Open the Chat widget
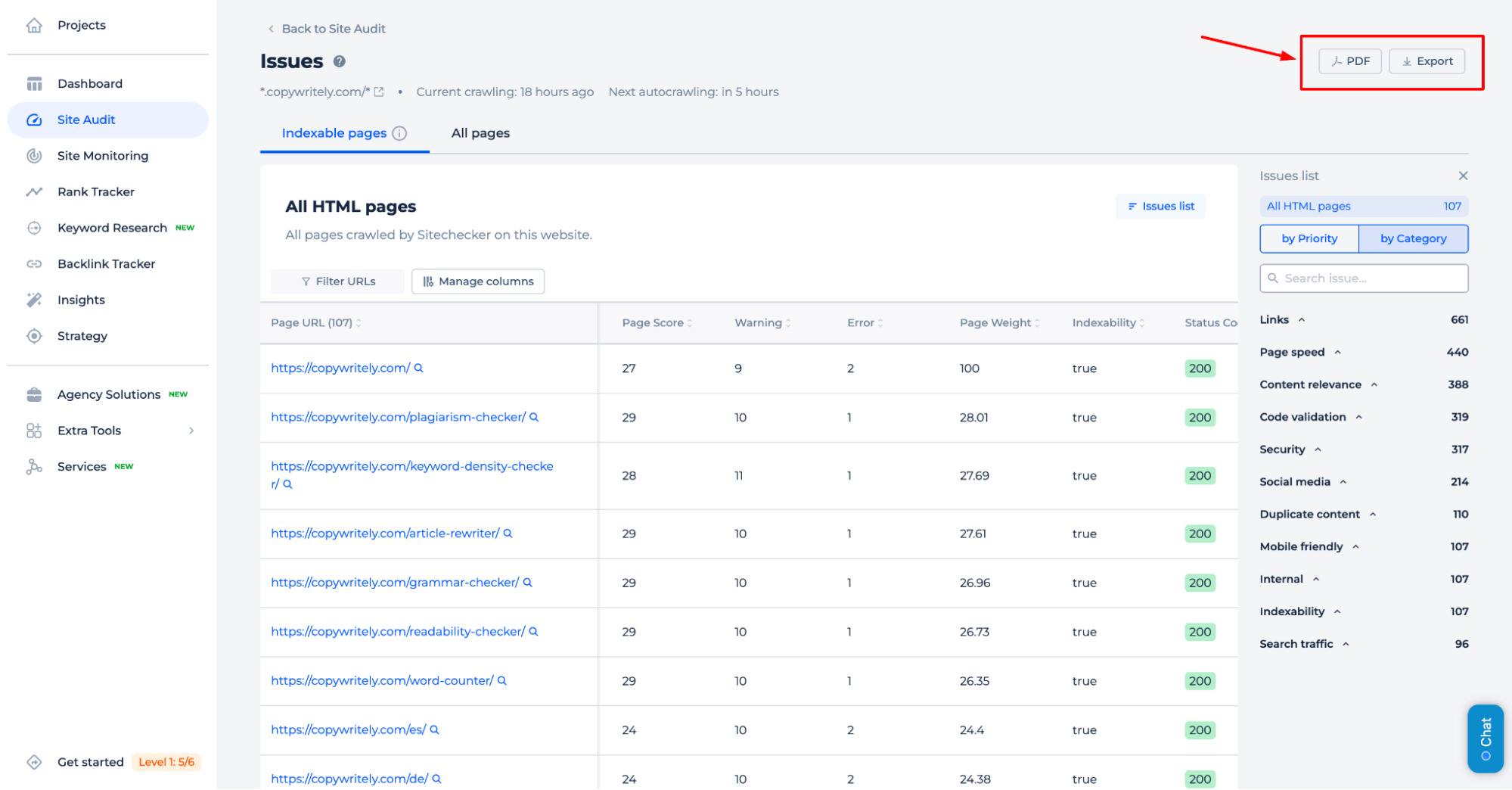Screen dimensions: 1512x790 pyautogui.click(x=1486, y=739)
